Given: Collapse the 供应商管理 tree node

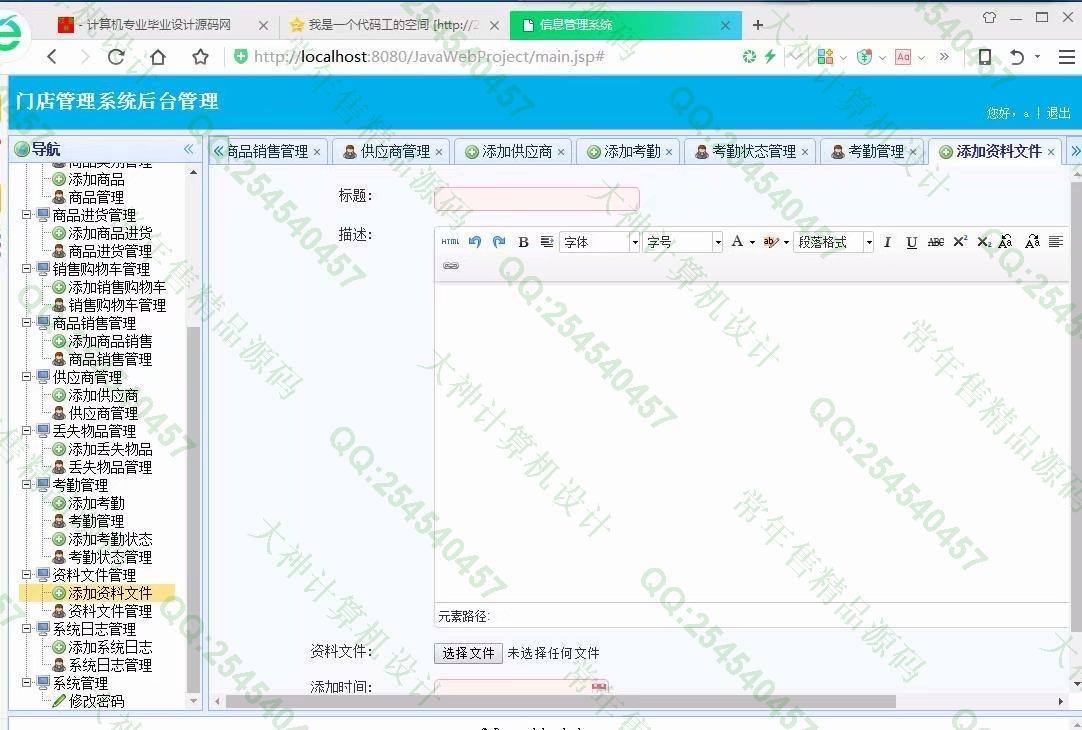Looking at the screenshot, I should point(26,377).
